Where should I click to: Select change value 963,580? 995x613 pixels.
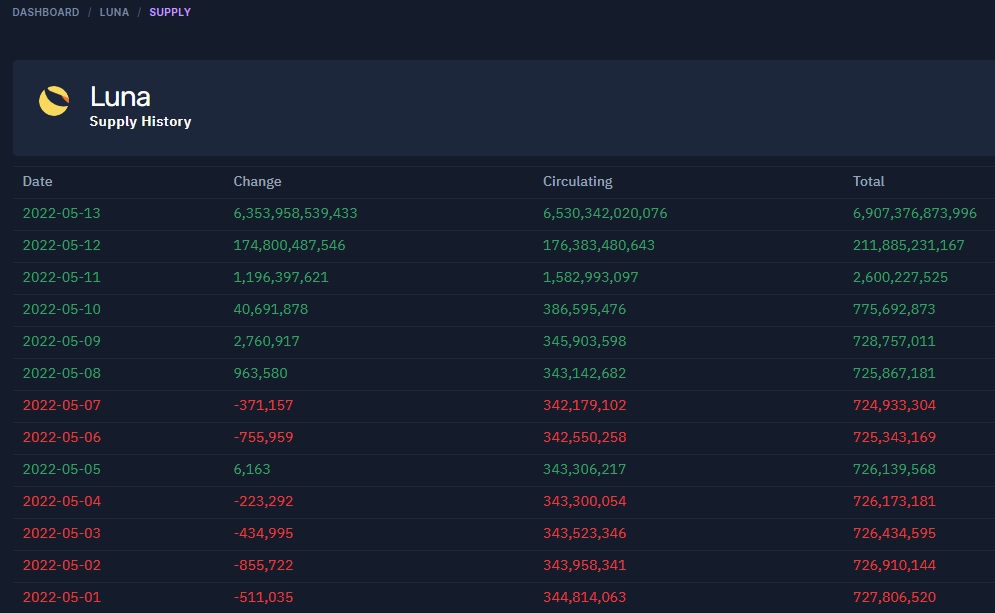(x=260, y=373)
